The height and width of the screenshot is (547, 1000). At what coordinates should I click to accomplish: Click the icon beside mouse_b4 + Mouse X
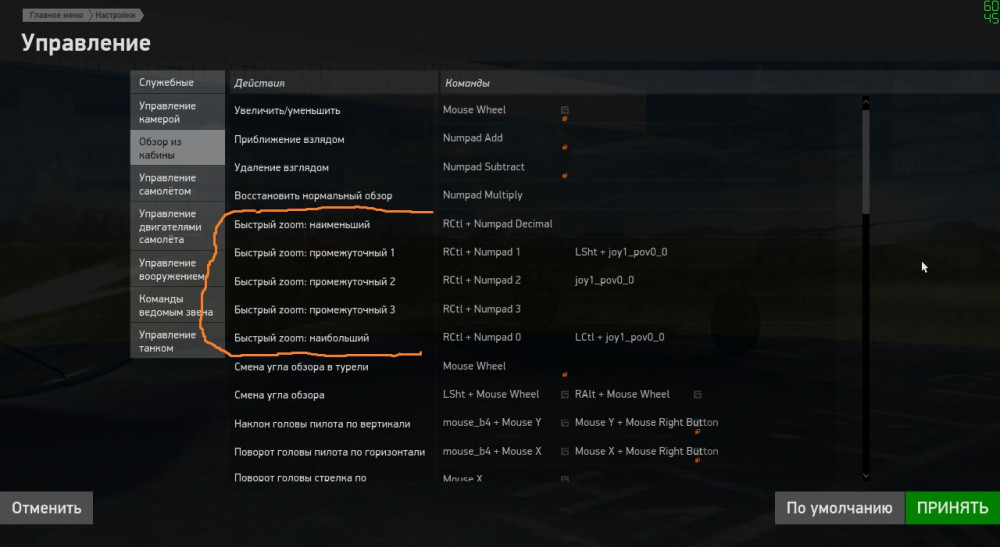565,452
